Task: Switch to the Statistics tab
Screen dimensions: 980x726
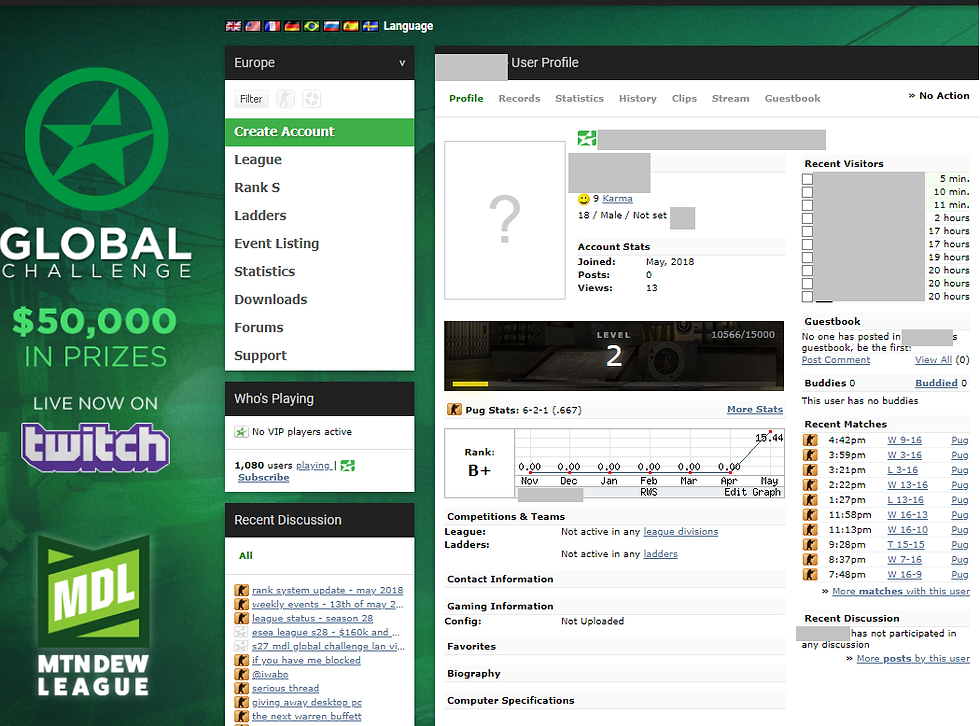Action: (x=580, y=98)
